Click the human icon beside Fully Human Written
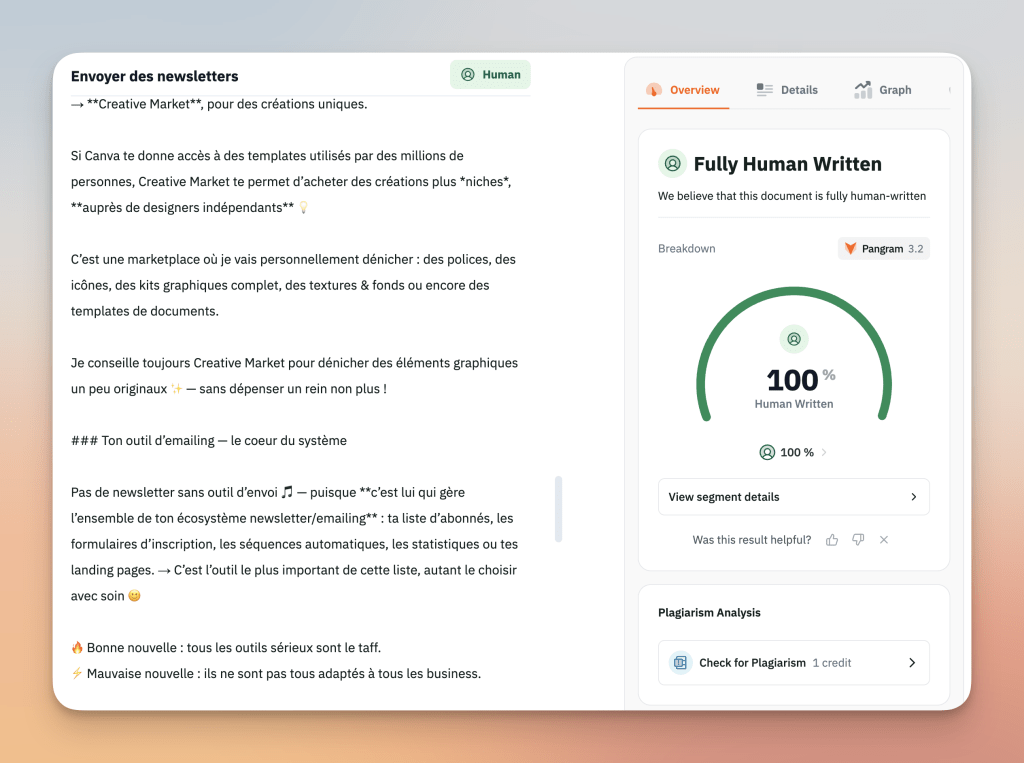 click(x=672, y=164)
